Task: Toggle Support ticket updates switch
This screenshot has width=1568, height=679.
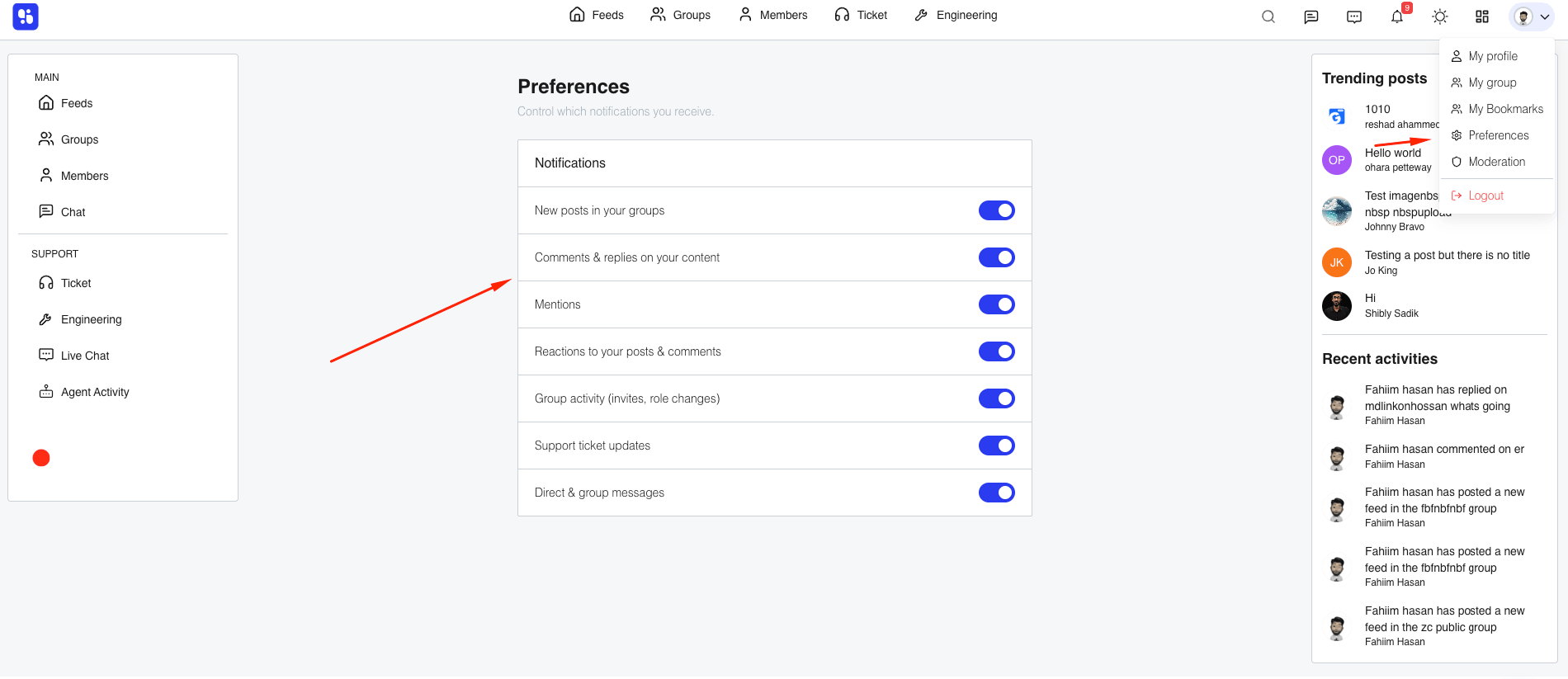Action: [997, 446]
